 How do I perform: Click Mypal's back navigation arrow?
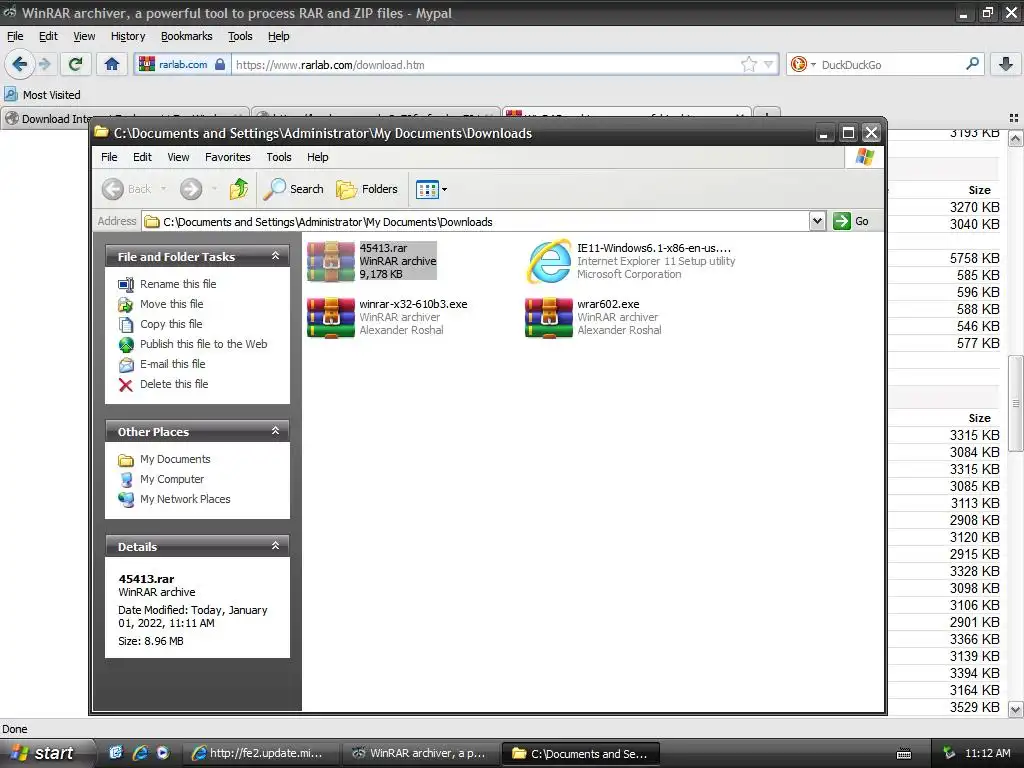click(x=19, y=64)
